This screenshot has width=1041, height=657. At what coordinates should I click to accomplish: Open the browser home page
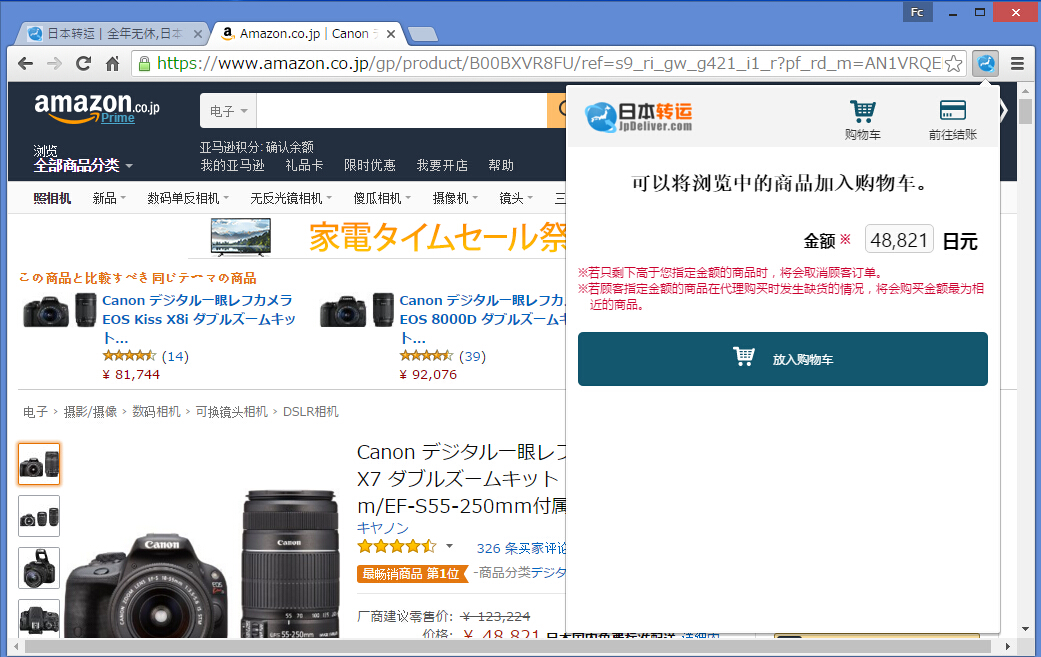112,62
